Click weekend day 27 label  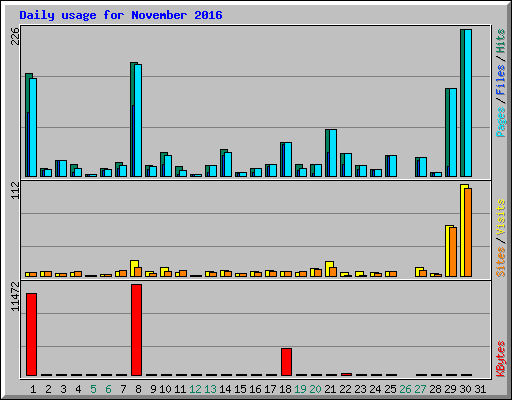[x=420, y=389]
